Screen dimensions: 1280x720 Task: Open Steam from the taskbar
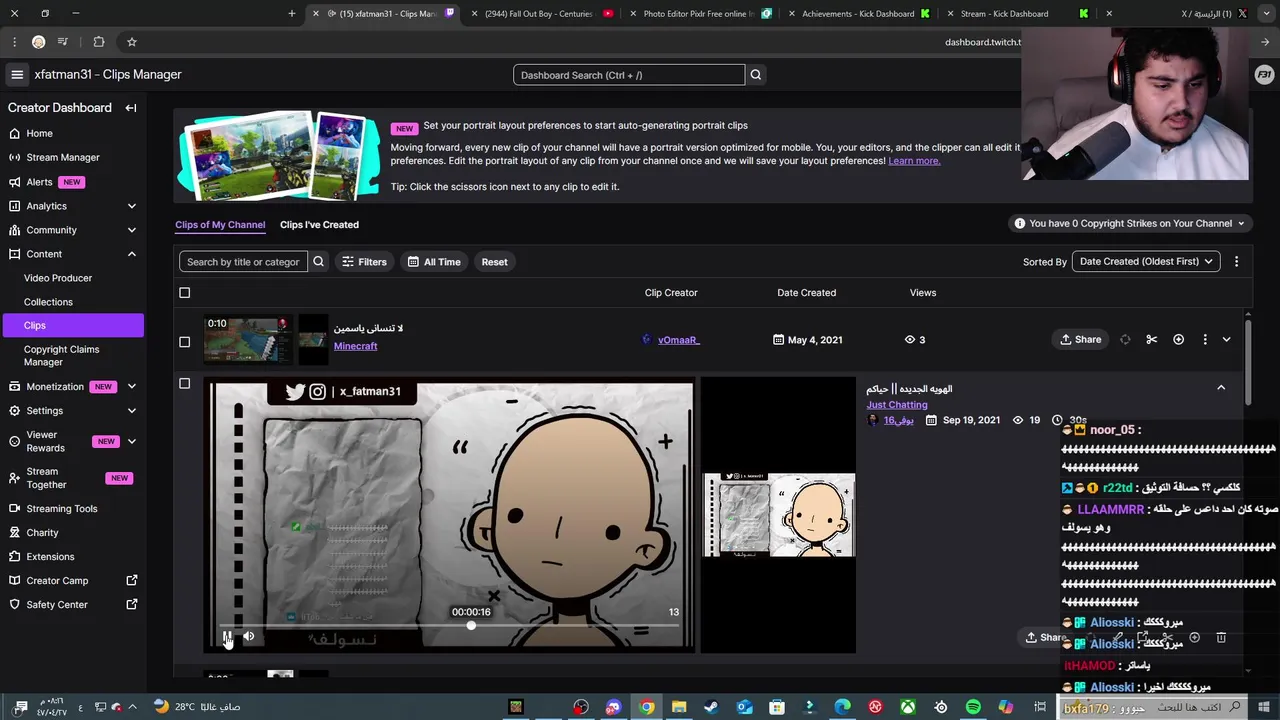tap(711, 707)
